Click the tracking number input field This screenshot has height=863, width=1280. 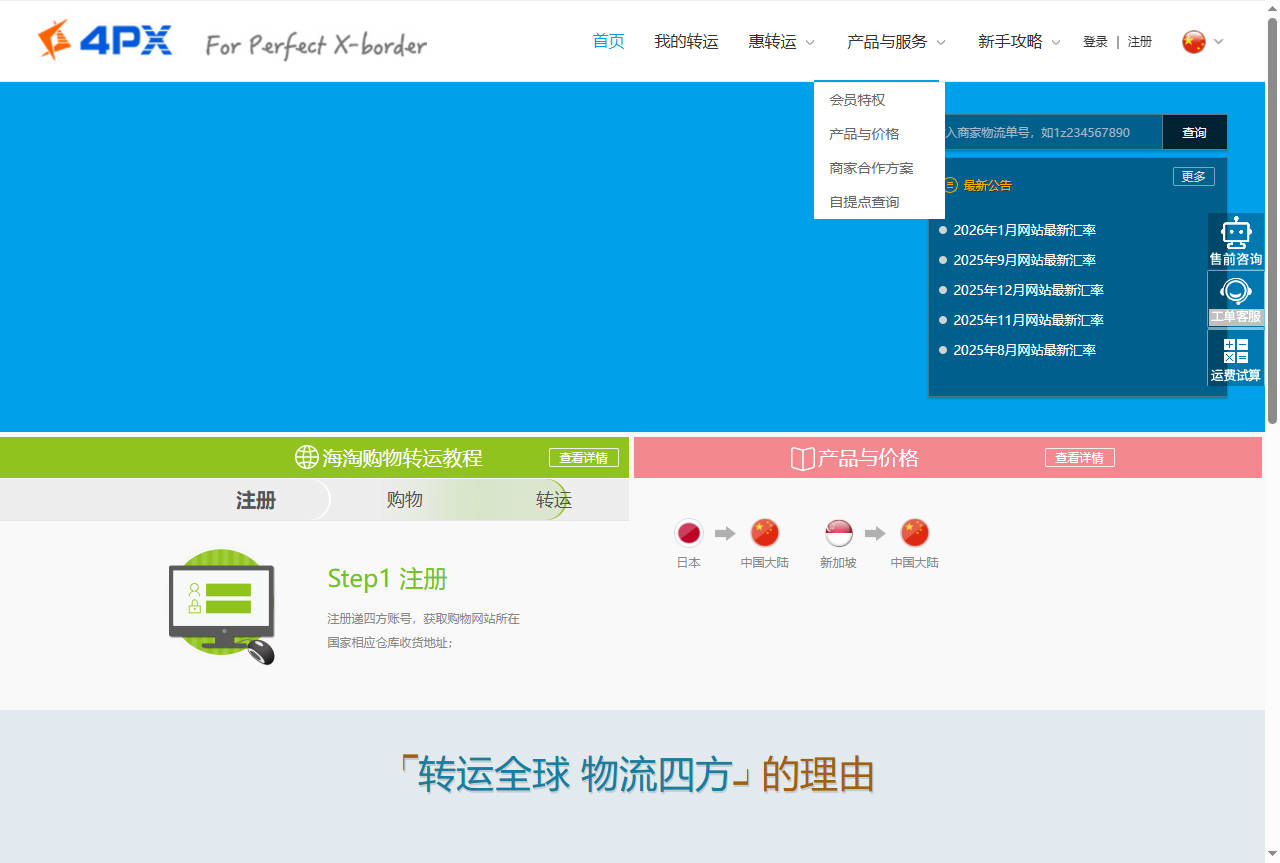1045,132
